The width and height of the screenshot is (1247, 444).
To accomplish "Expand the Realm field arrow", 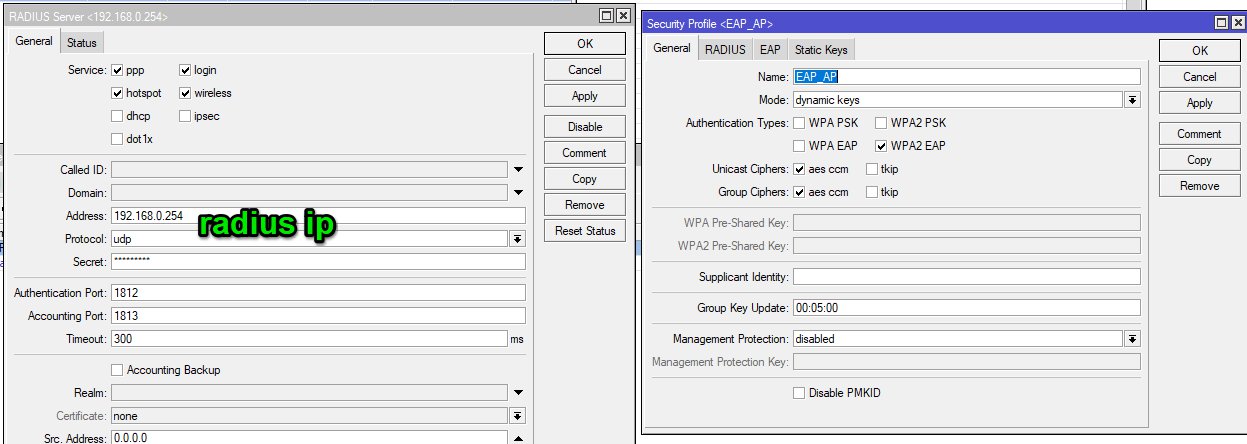I will click(x=518, y=393).
